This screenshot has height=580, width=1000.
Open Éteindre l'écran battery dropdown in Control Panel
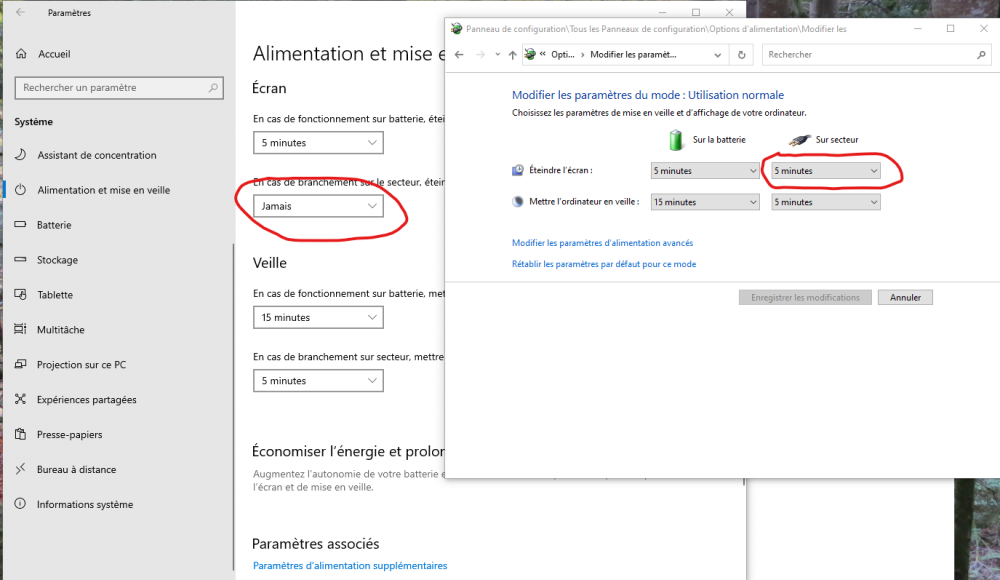pyautogui.click(x=705, y=170)
